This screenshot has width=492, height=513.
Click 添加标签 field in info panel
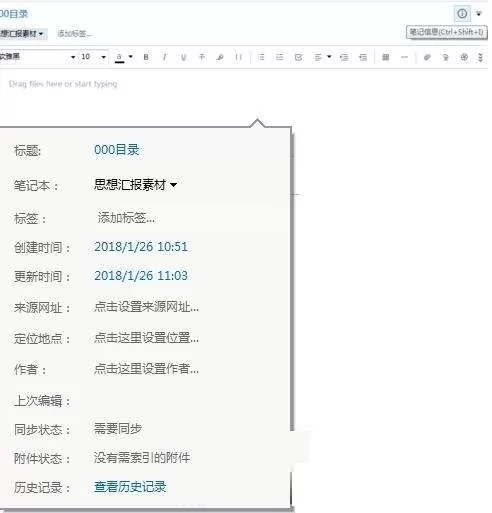click(126, 218)
